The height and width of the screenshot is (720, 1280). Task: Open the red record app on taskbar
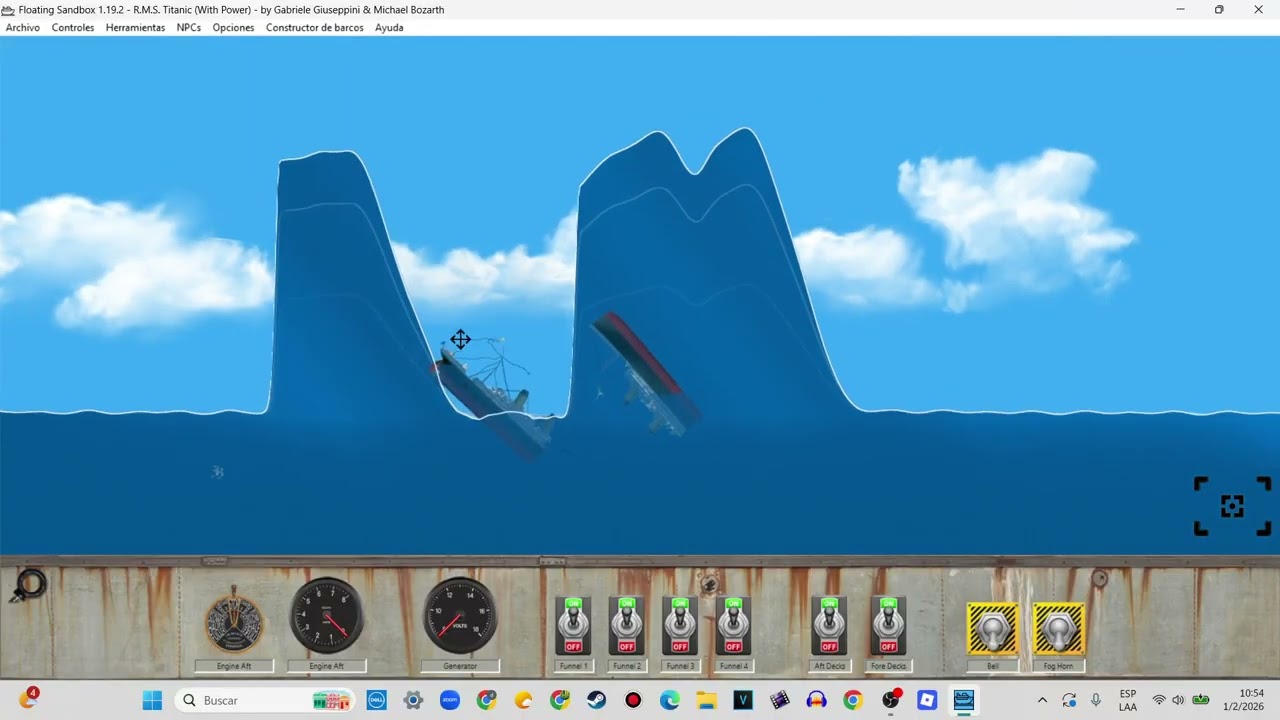click(x=633, y=700)
